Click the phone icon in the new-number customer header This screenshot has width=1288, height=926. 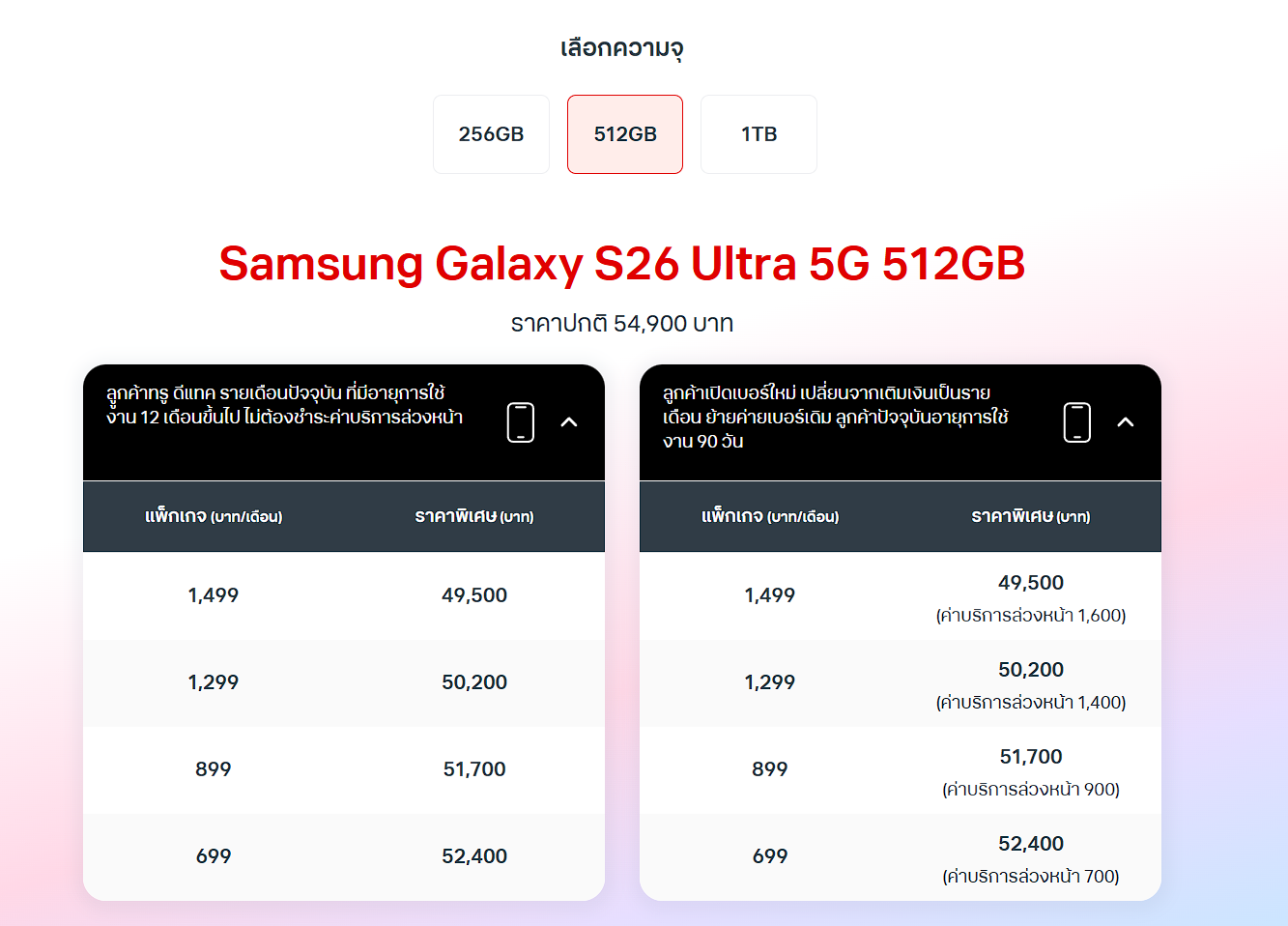1076,422
